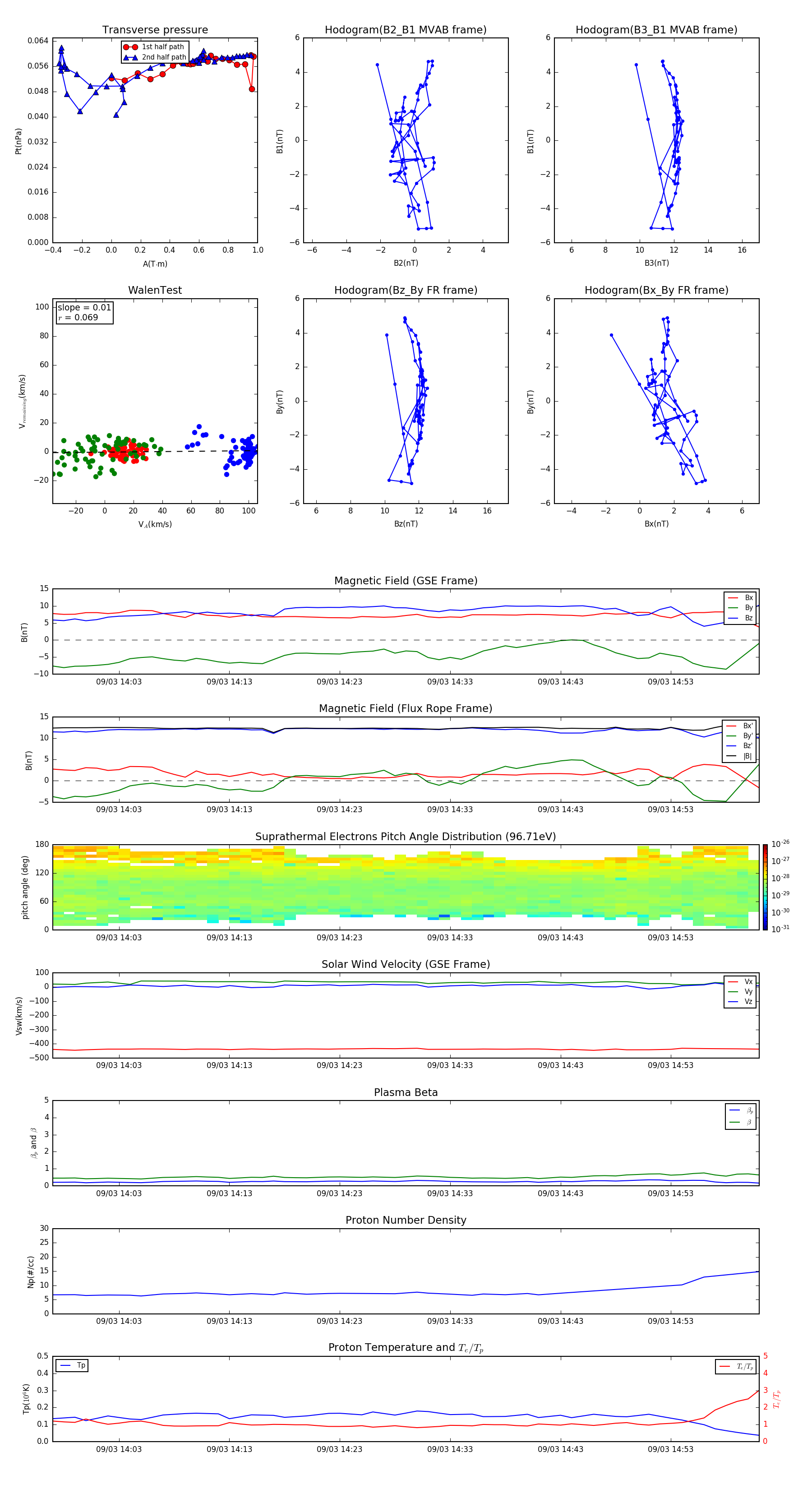
Task: Click the "Vsw(km/s)" y-axis label
Action: pyautogui.click(x=18, y=1016)
